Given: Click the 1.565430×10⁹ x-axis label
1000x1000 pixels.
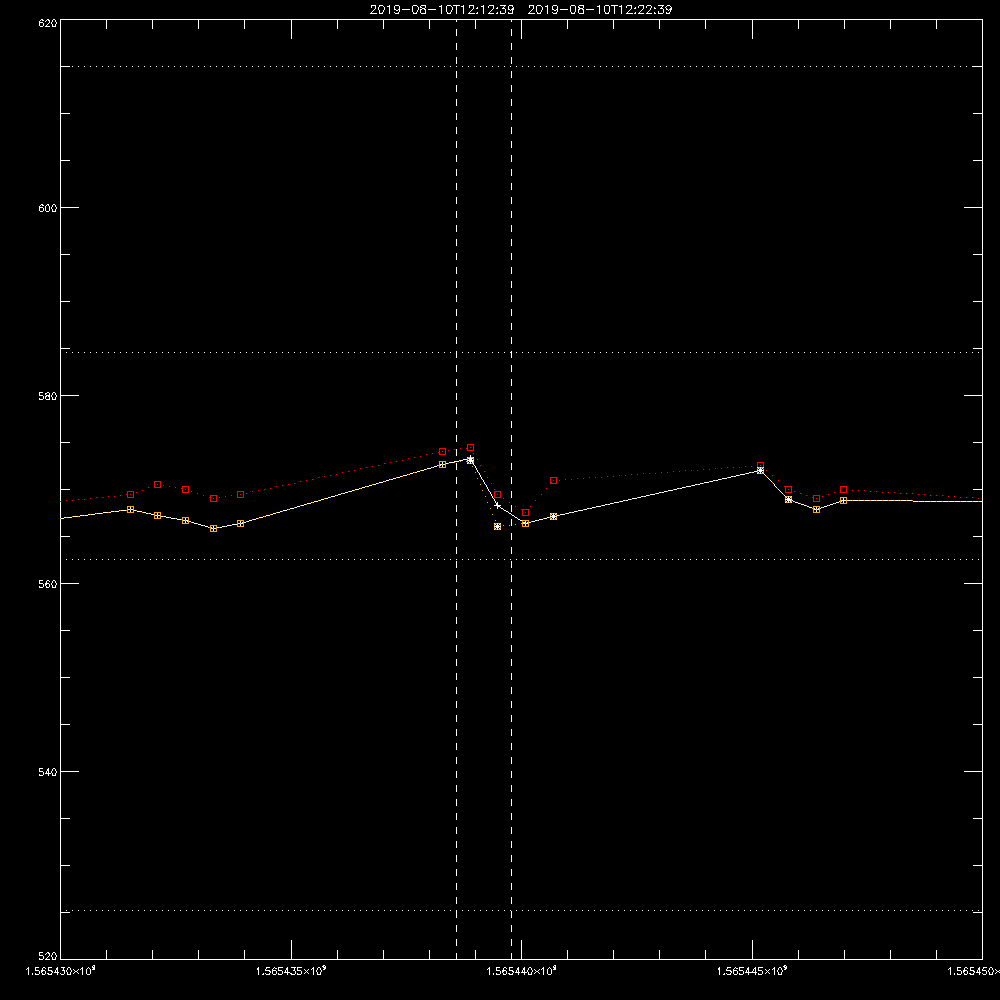Looking at the screenshot, I should coord(61,971).
